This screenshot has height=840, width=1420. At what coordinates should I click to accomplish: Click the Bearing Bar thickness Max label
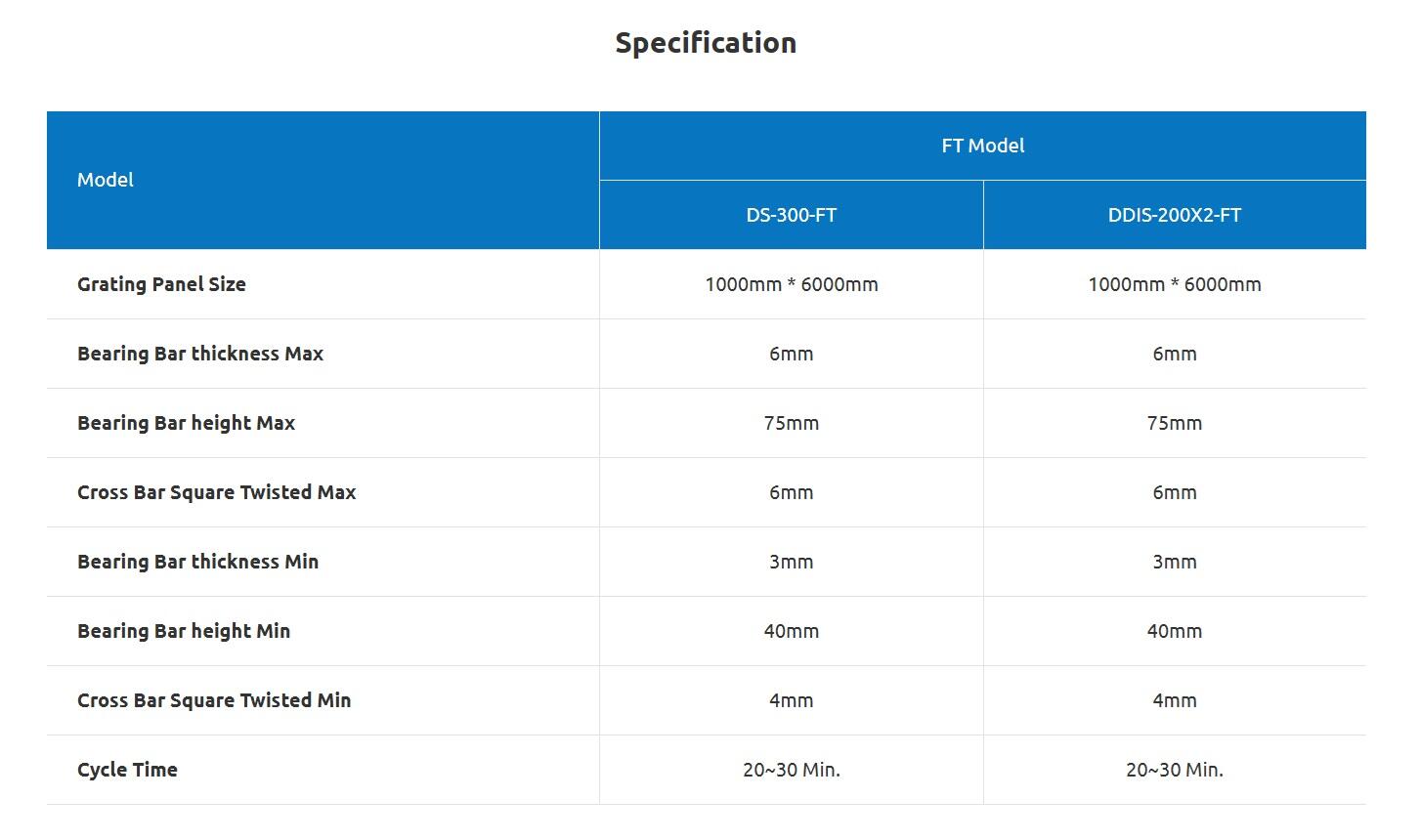tap(200, 354)
